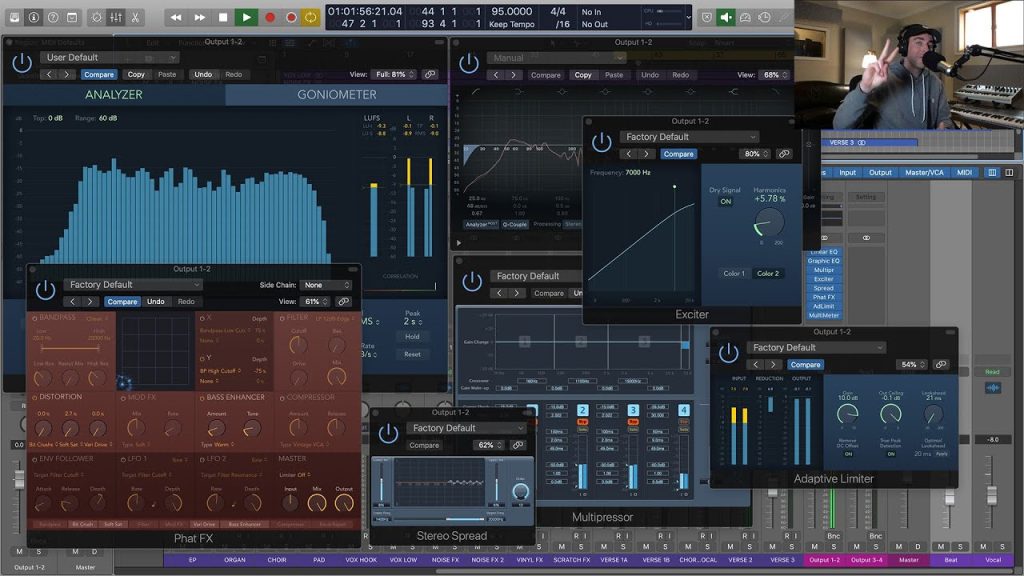Click the speaker volume icon in the menu bar
The width and height of the screenshot is (1024, 576).
point(725,16)
